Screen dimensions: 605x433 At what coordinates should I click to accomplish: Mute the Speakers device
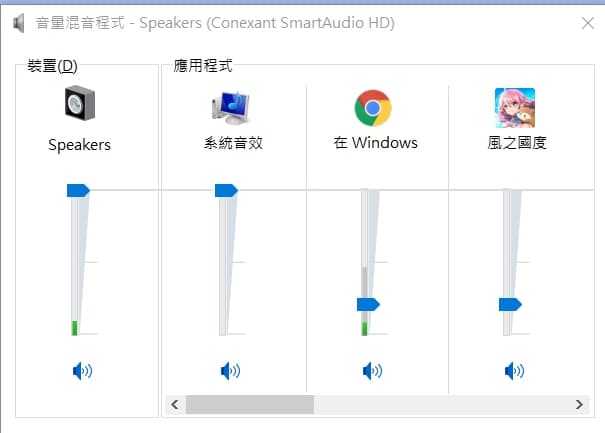82,371
